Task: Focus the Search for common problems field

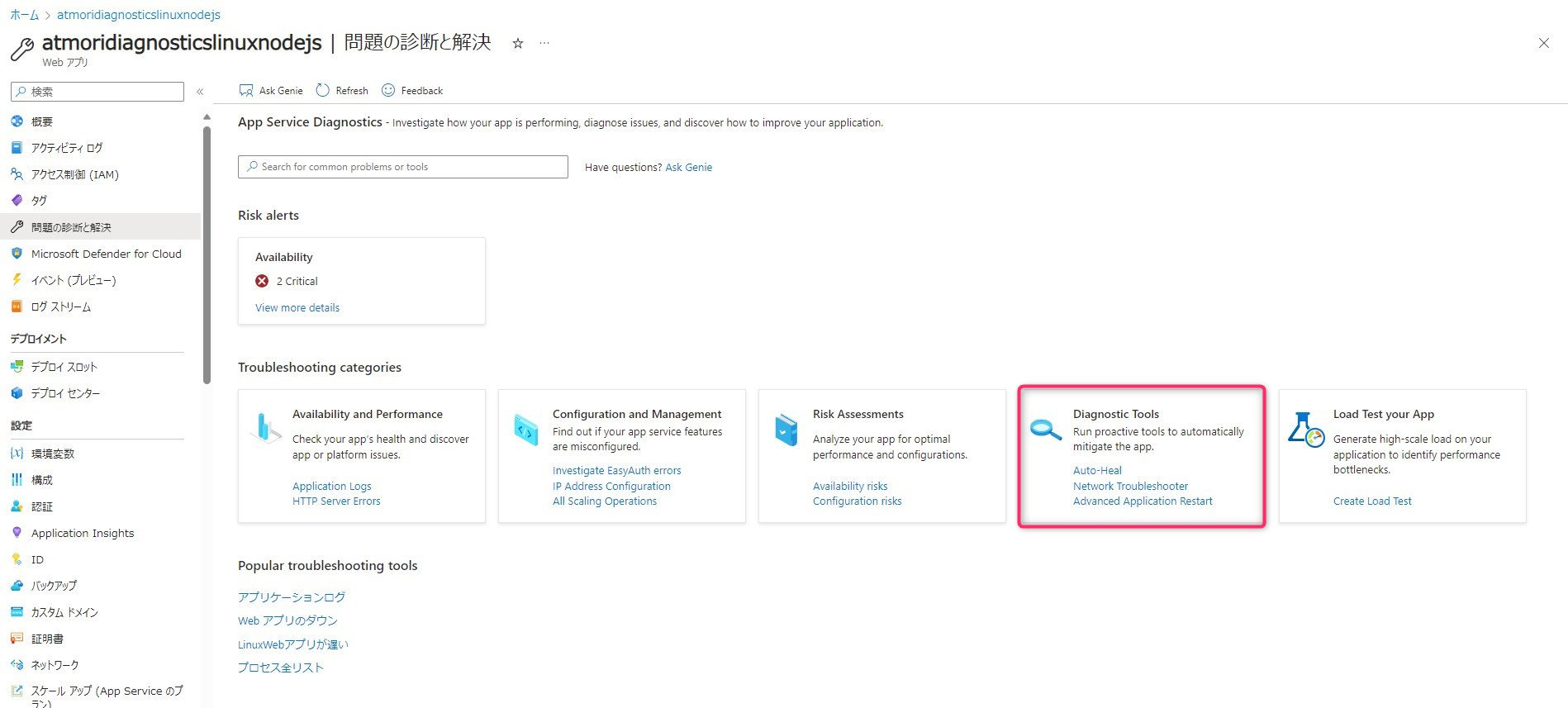Action: [403, 167]
